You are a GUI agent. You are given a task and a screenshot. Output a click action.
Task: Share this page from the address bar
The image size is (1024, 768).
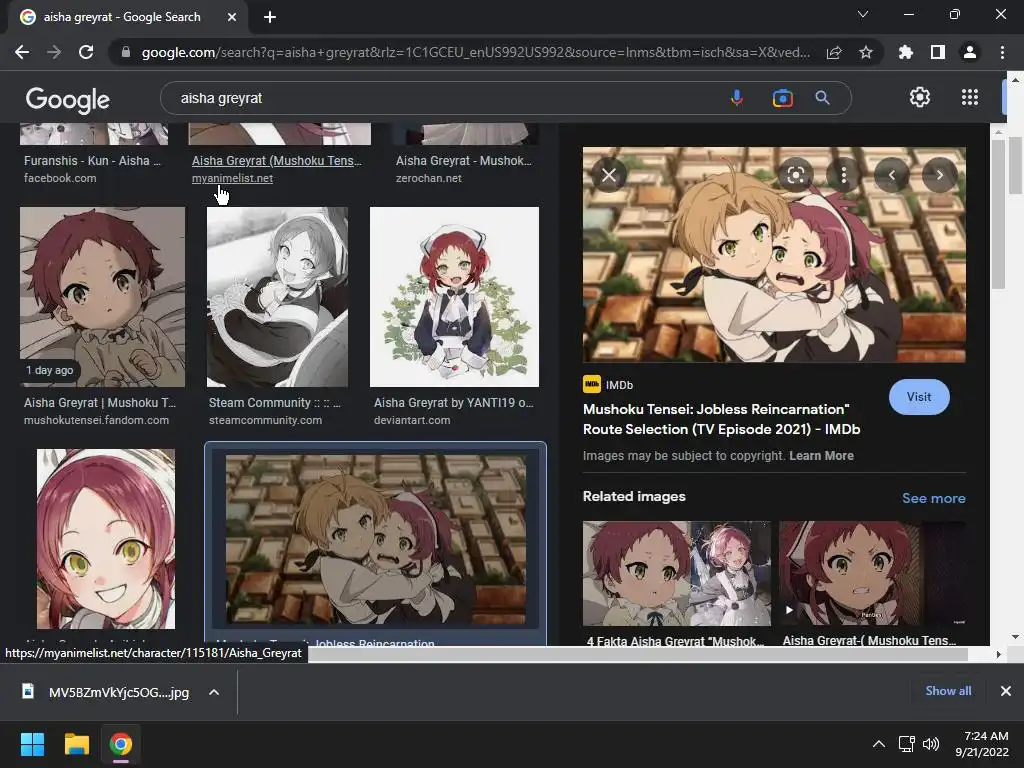(834, 52)
